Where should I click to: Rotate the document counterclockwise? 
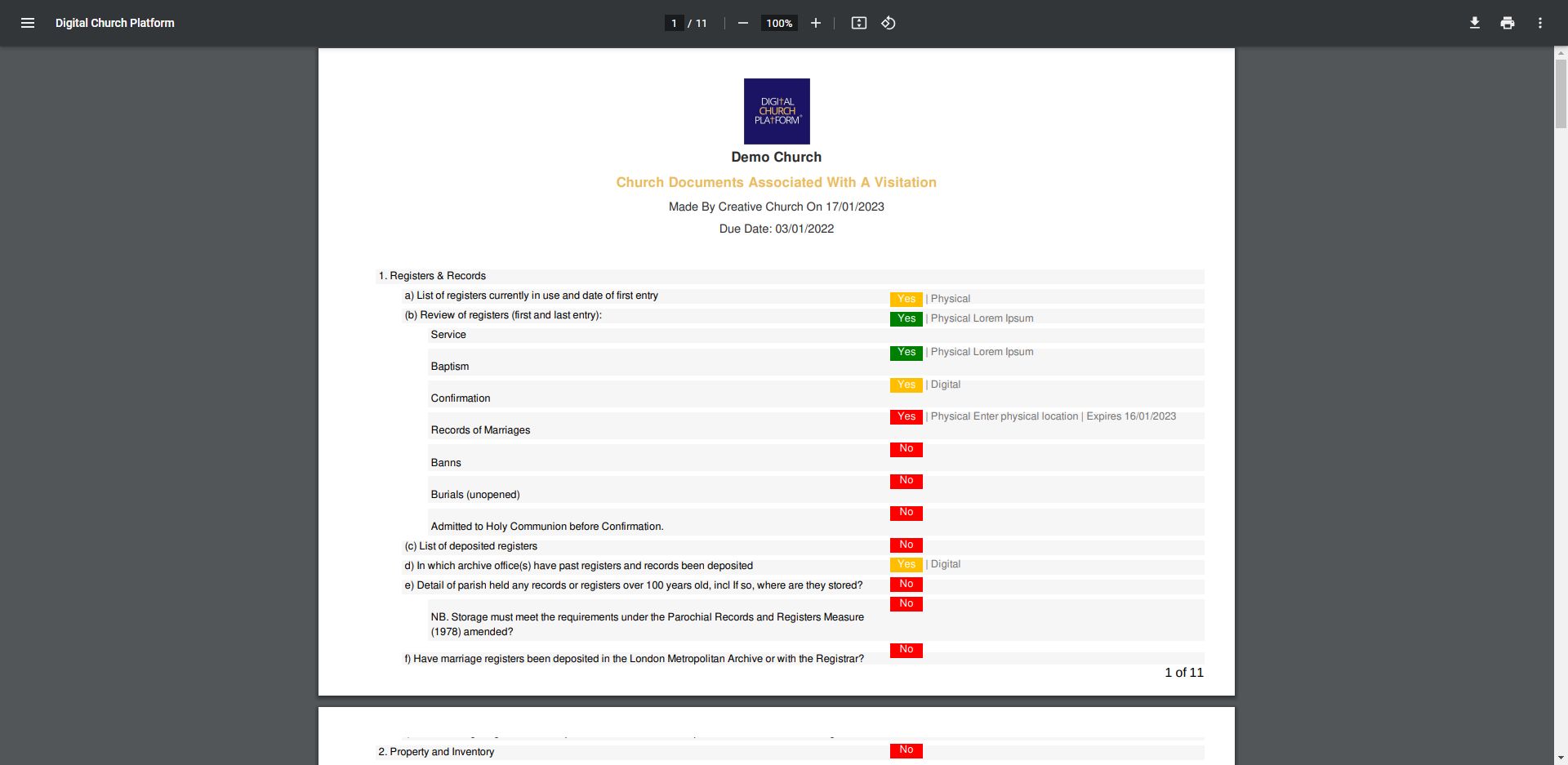pyautogui.click(x=889, y=23)
